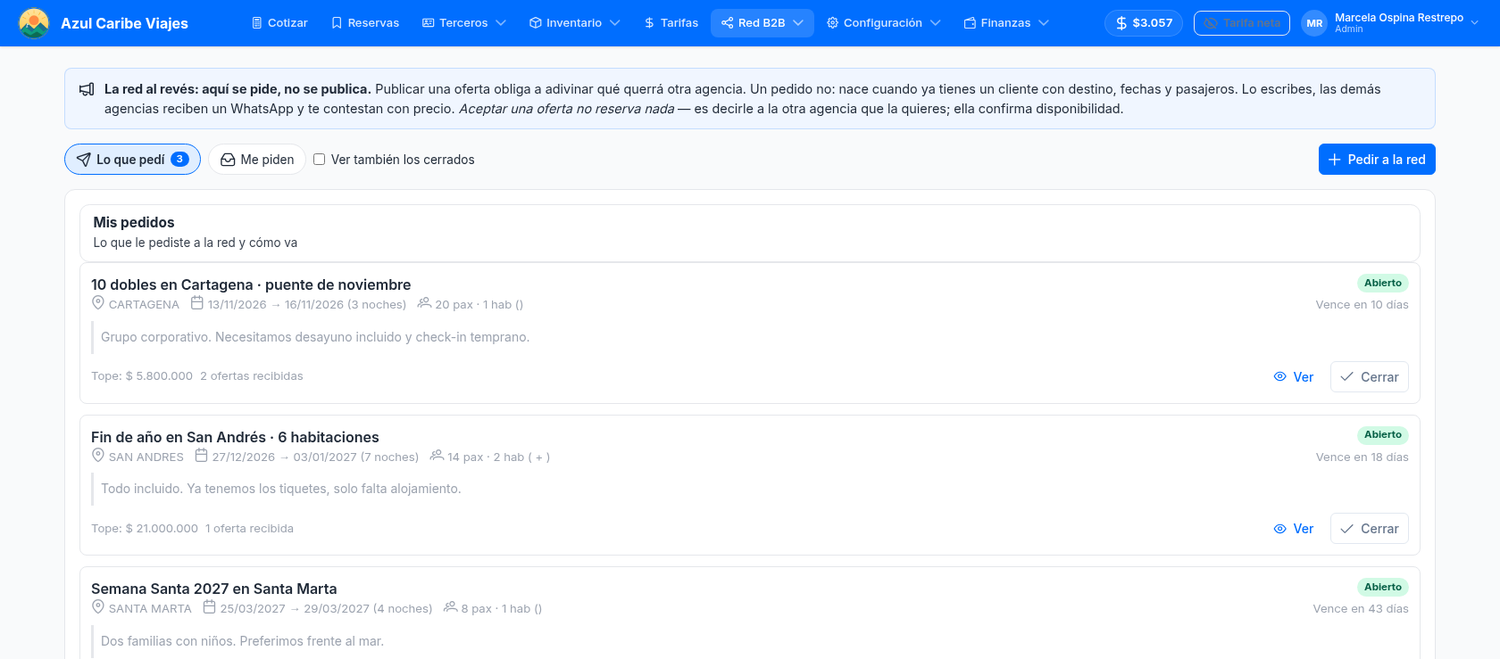Expand the Inventario dropdown

tap(574, 23)
